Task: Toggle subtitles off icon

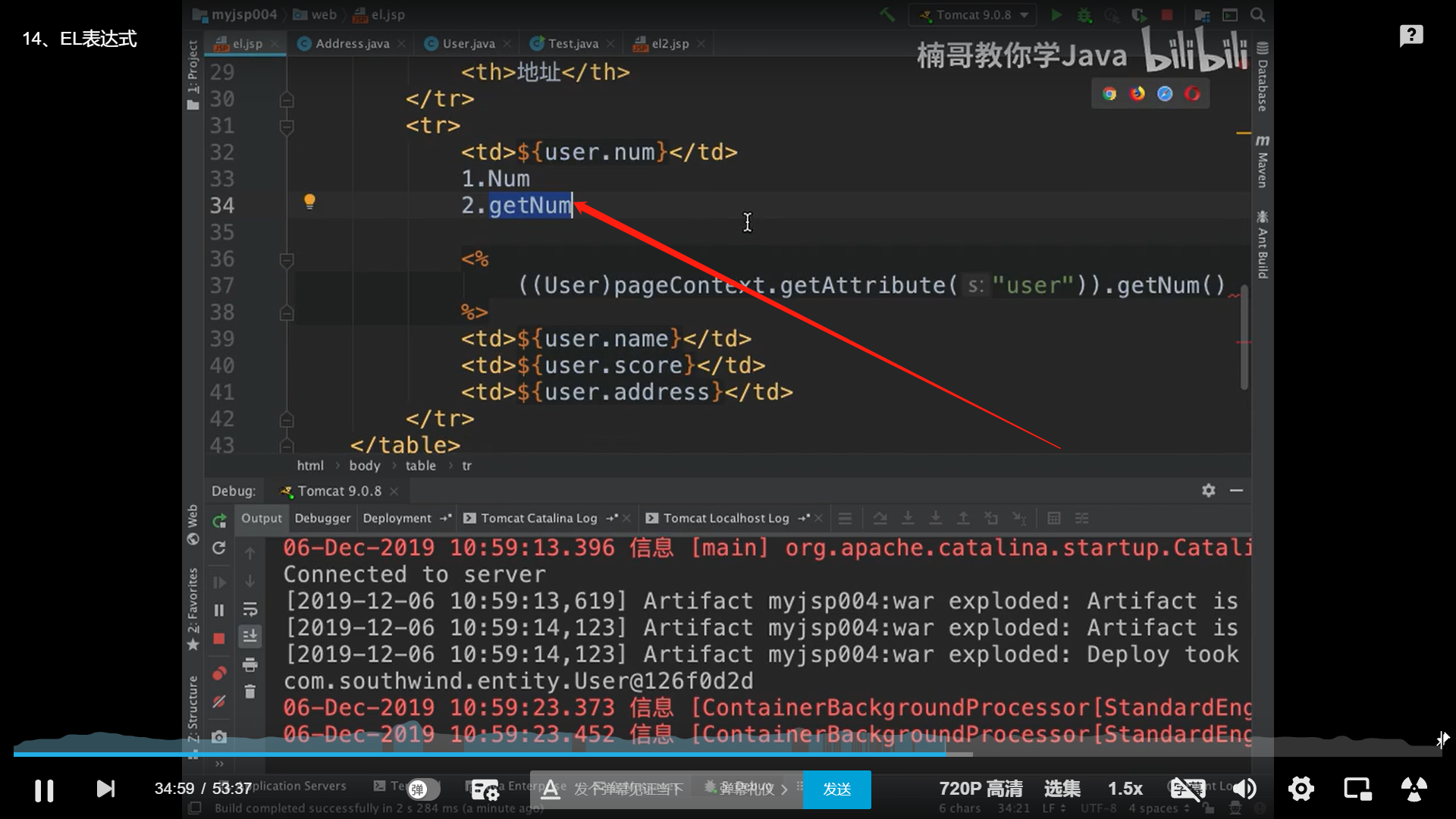Action: [x=1187, y=789]
